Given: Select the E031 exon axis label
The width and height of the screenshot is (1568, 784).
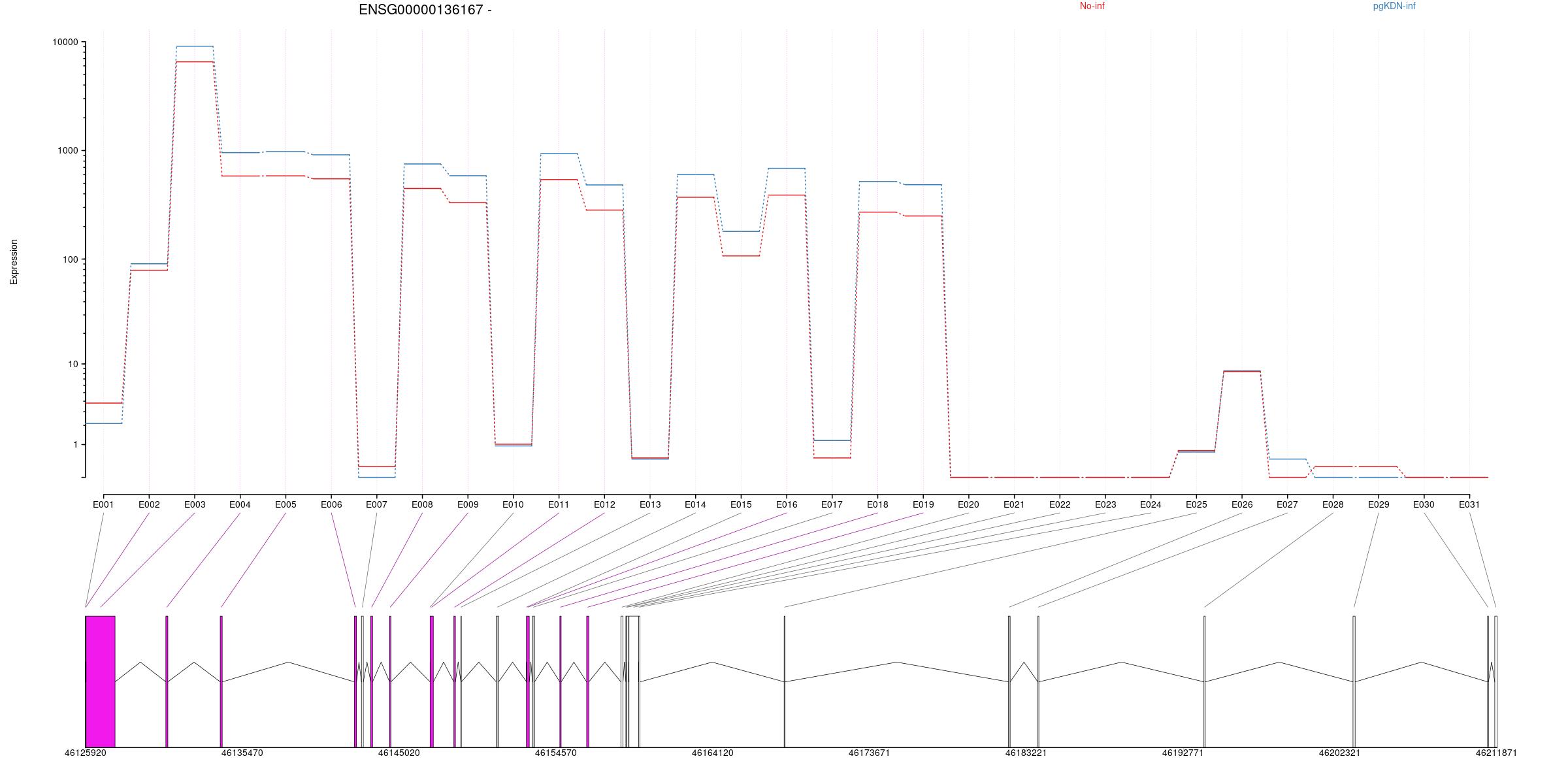Looking at the screenshot, I should (1469, 504).
